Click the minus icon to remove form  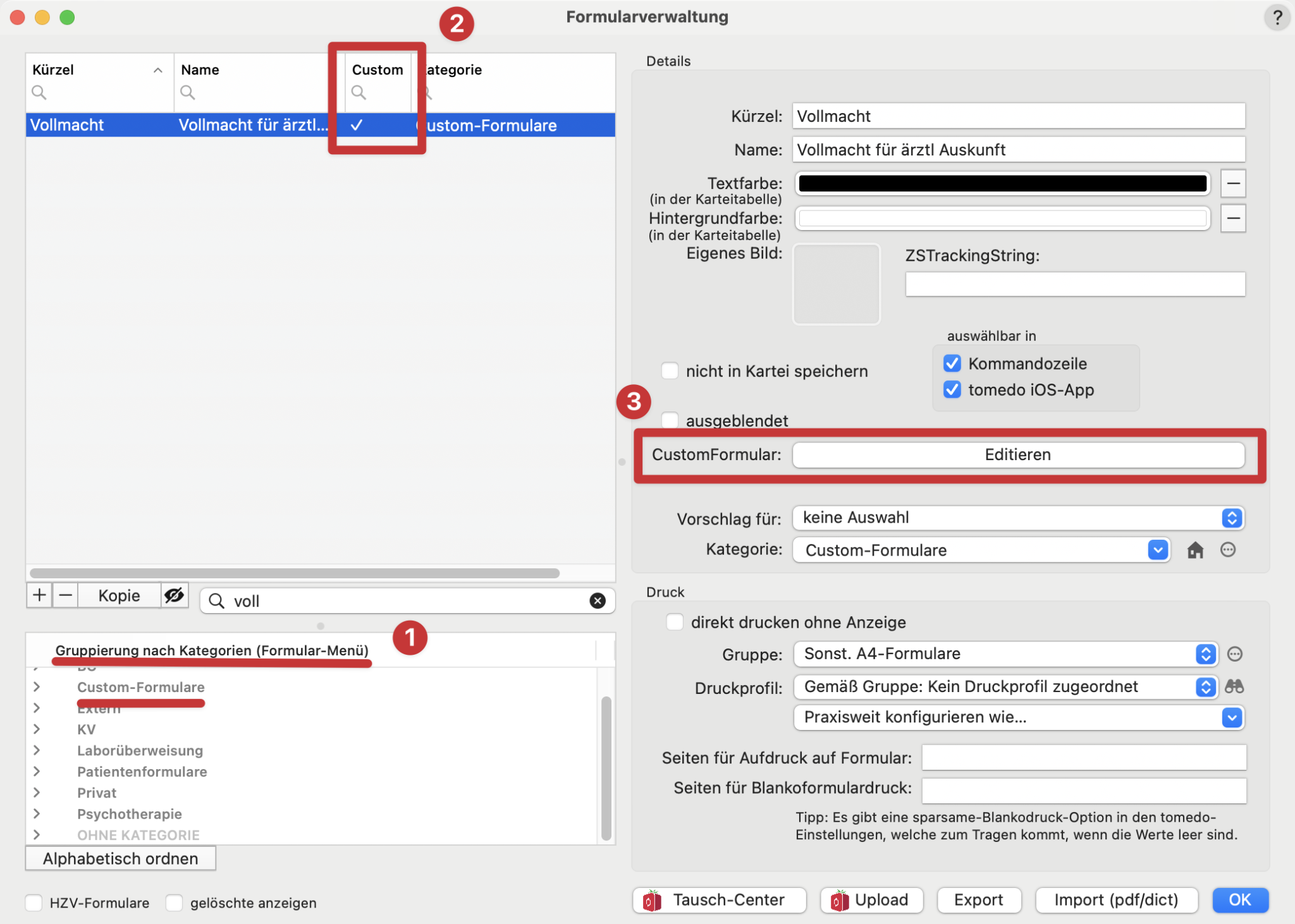pyautogui.click(x=65, y=595)
